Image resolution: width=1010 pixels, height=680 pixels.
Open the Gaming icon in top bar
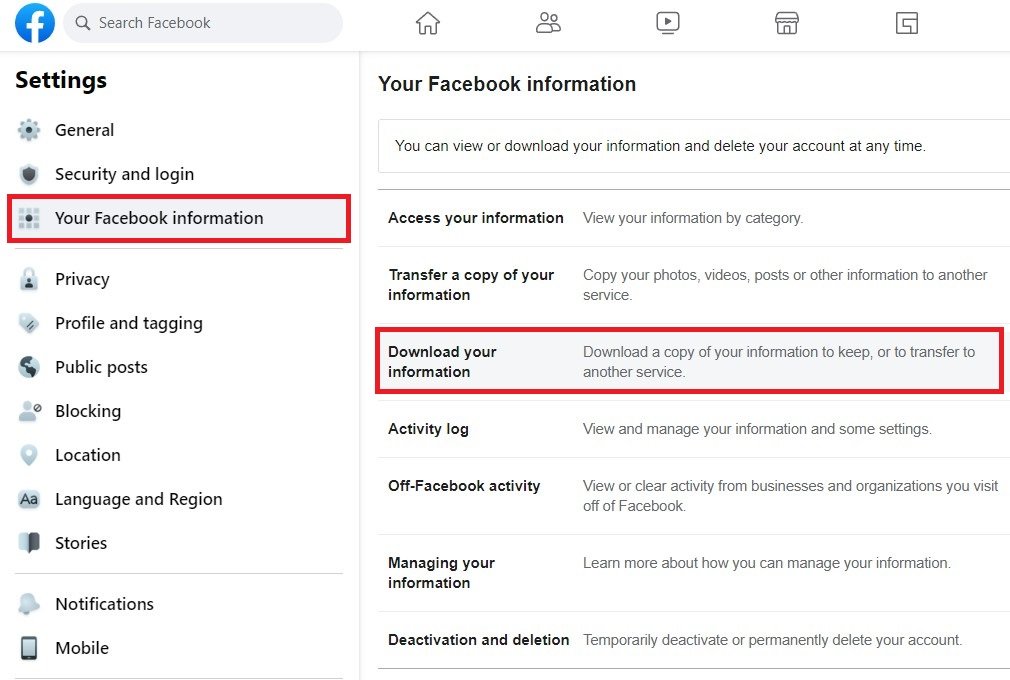coord(907,23)
